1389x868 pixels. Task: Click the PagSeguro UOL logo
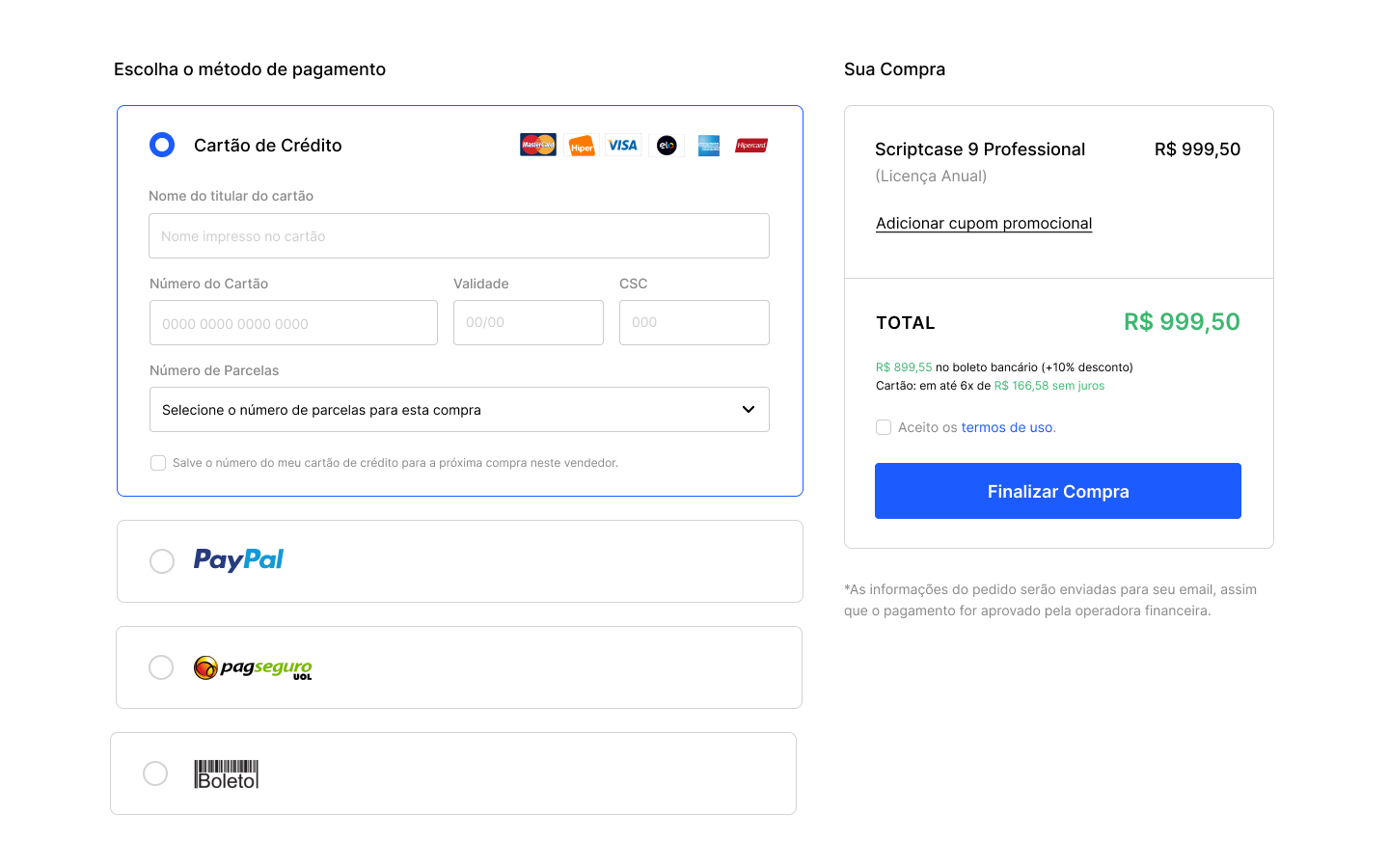[x=253, y=667]
